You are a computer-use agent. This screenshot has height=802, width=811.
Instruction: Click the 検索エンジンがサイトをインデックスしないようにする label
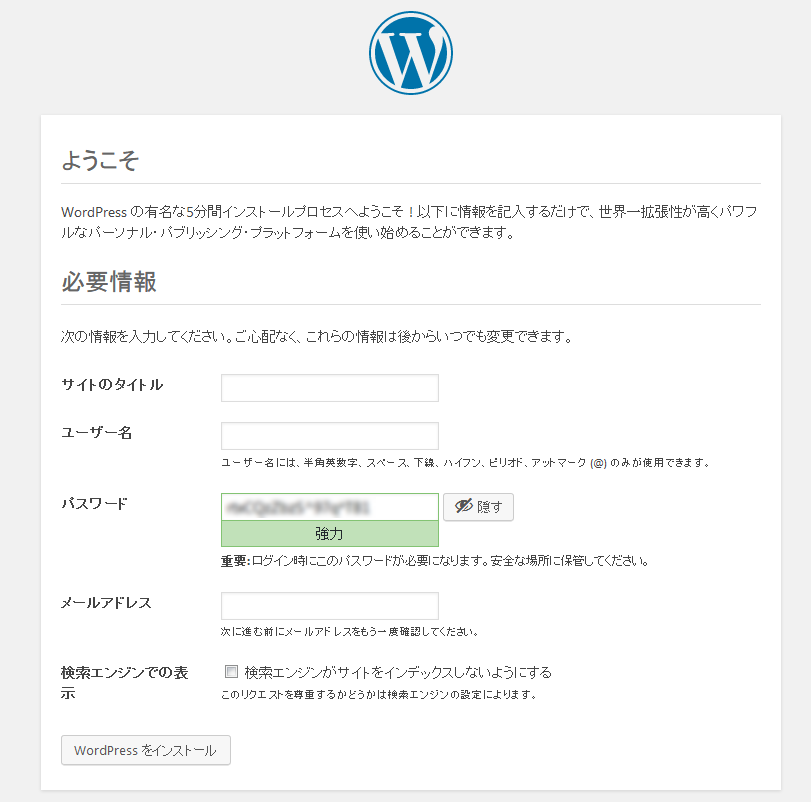point(398,672)
